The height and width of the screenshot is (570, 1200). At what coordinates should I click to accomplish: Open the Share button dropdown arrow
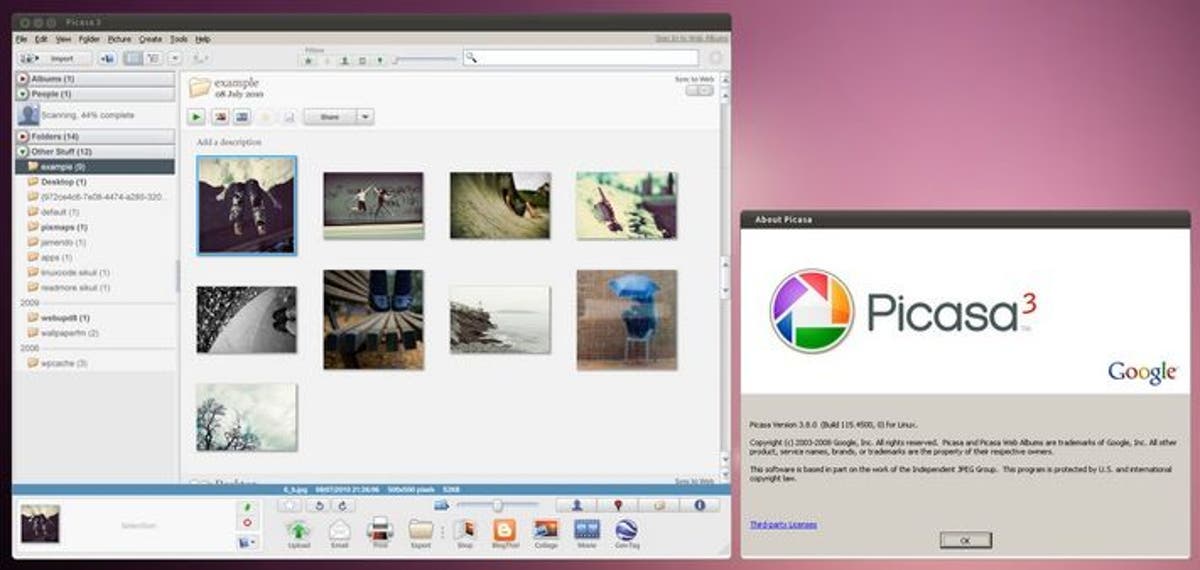365,117
